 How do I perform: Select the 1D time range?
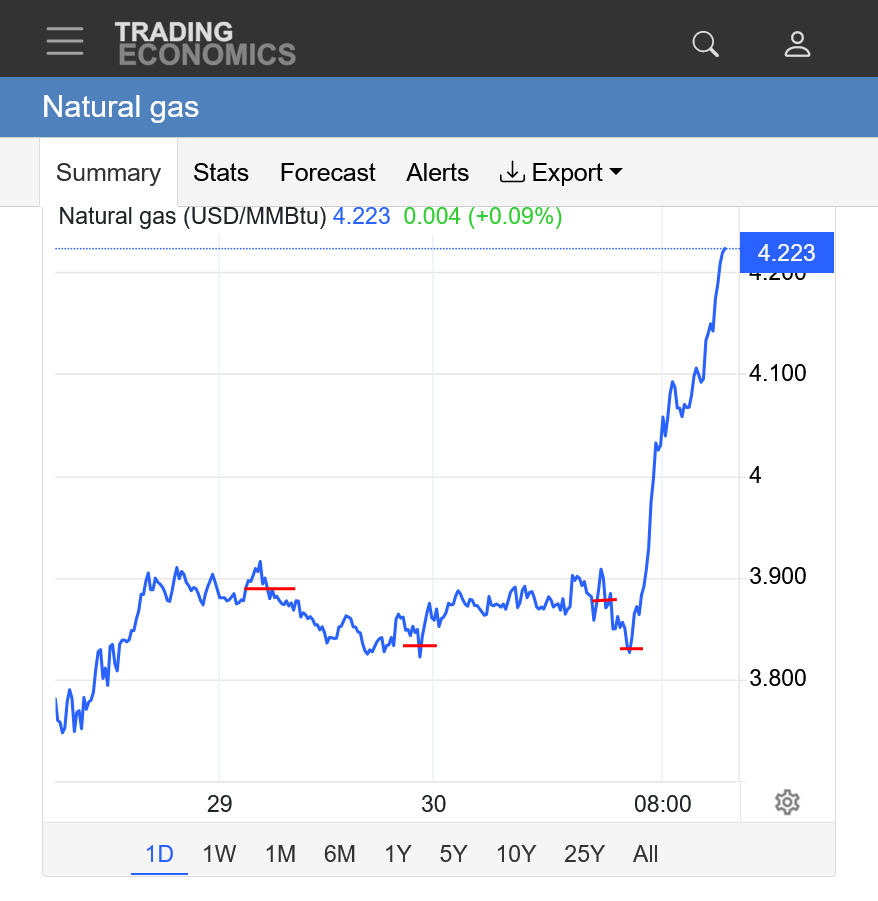pyautogui.click(x=159, y=854)
